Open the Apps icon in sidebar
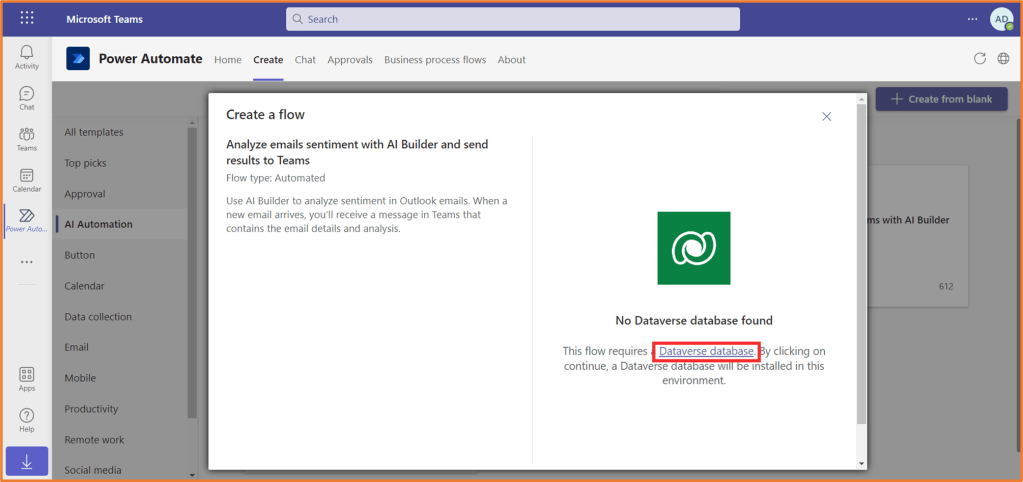 tap(26, 379)
